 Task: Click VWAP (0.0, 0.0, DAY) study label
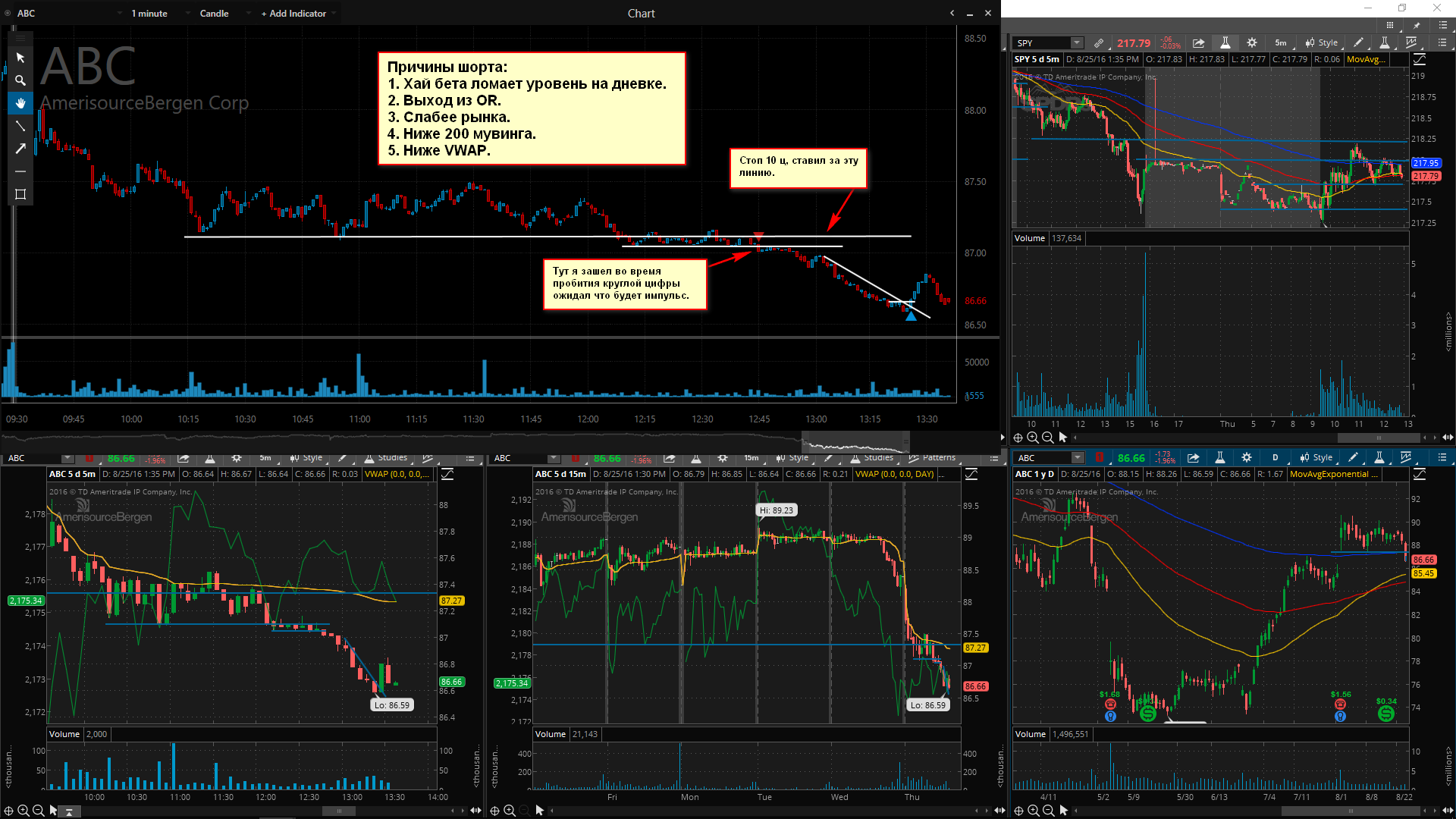[x=895, y=474]
